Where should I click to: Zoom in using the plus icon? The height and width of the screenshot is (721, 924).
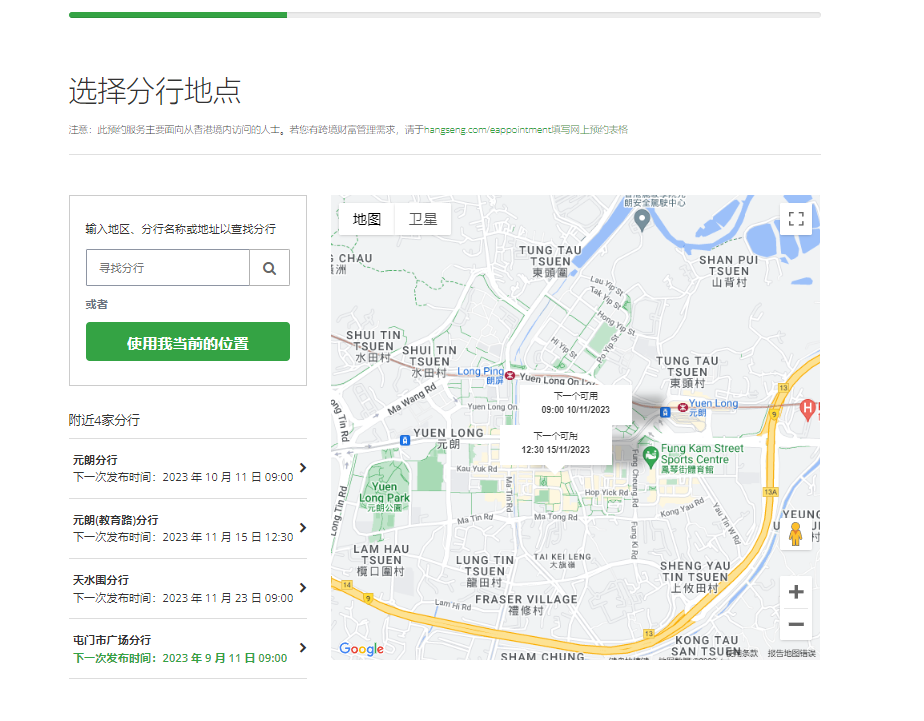coord(796,591)
